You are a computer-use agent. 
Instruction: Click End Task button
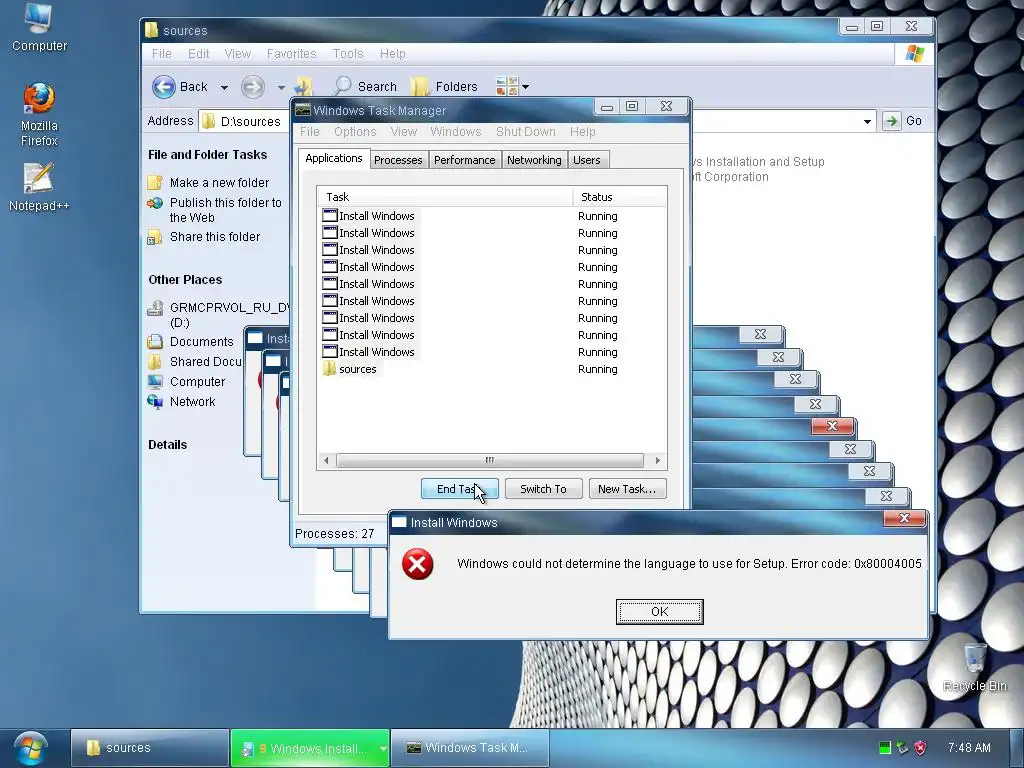pyautogui.click(x=460, y=489)
